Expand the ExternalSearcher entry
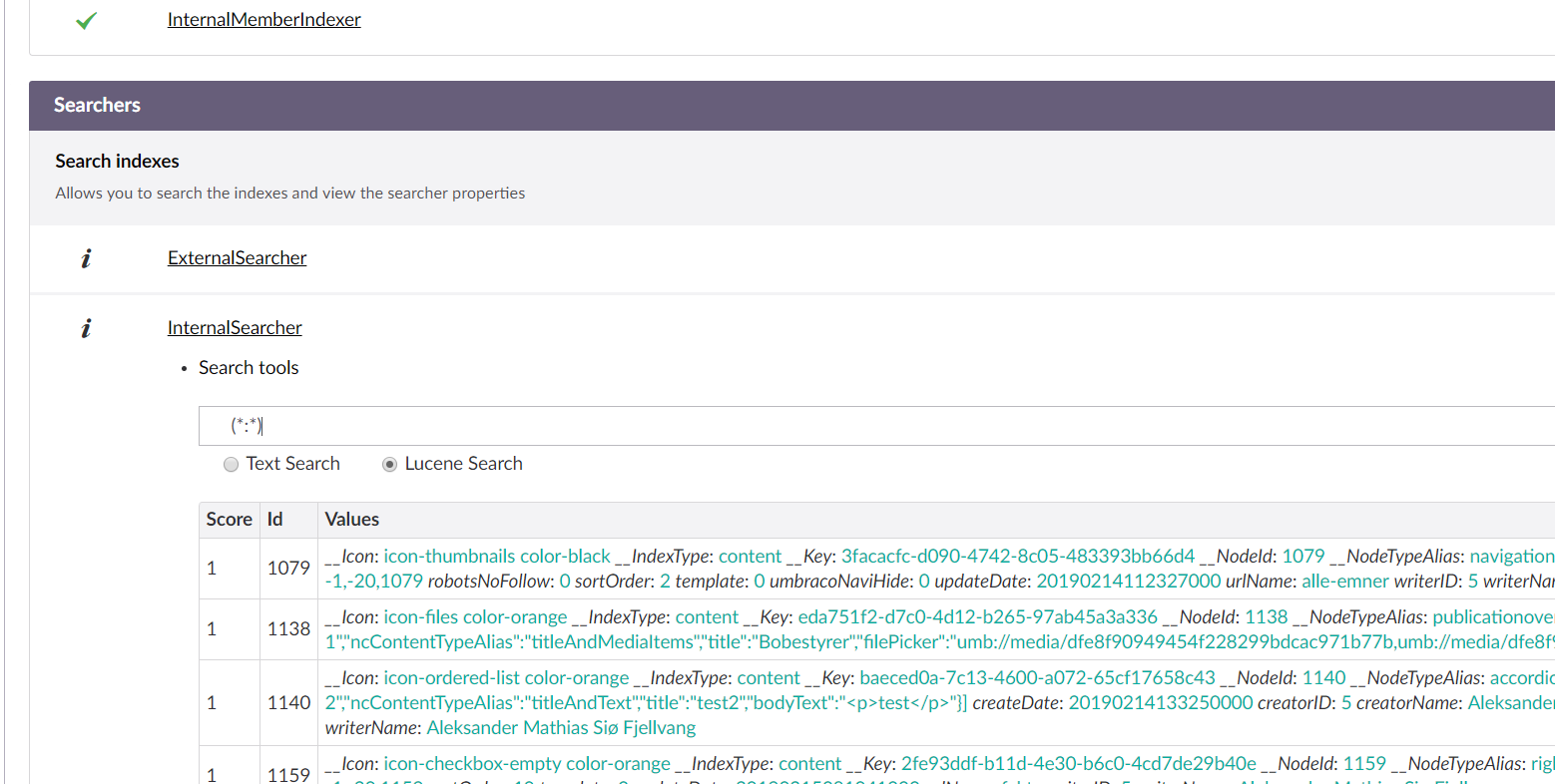 pos(237,258)
